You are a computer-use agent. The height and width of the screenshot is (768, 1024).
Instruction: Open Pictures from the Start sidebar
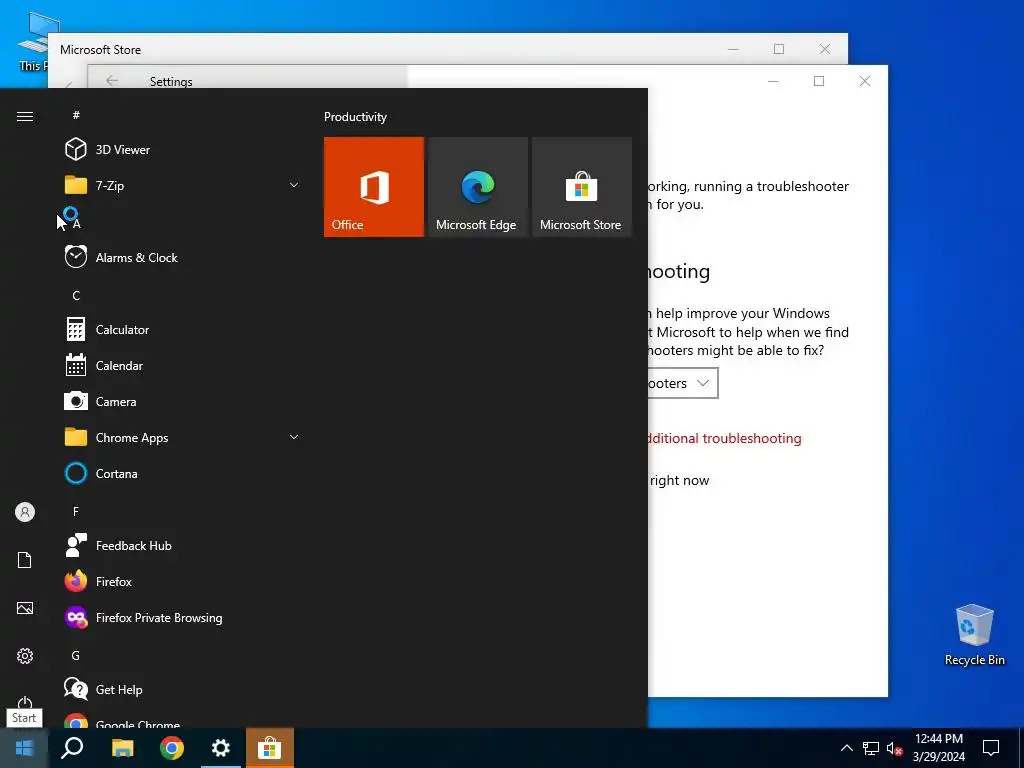(25, 608)
